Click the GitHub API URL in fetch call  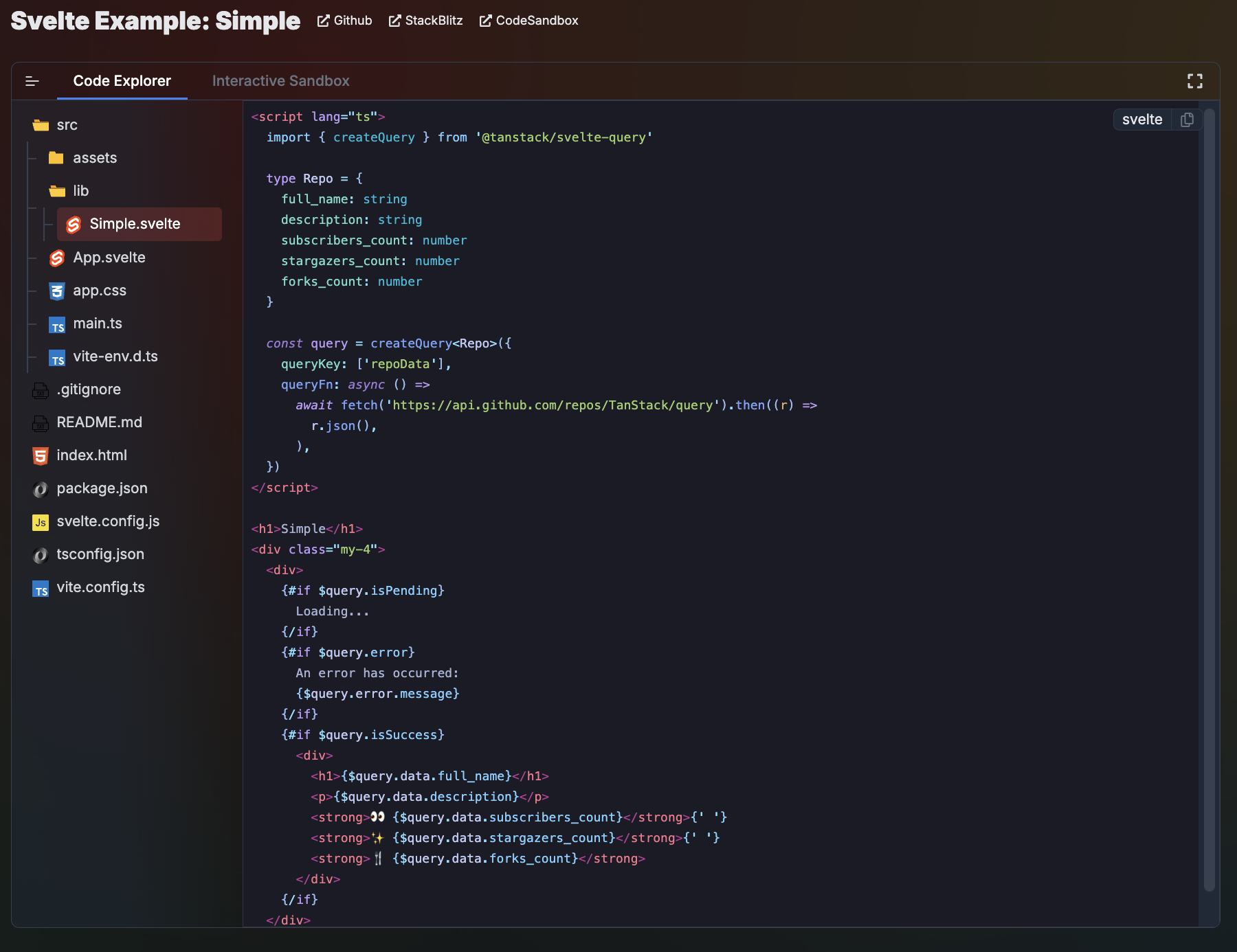pos(553,405)
